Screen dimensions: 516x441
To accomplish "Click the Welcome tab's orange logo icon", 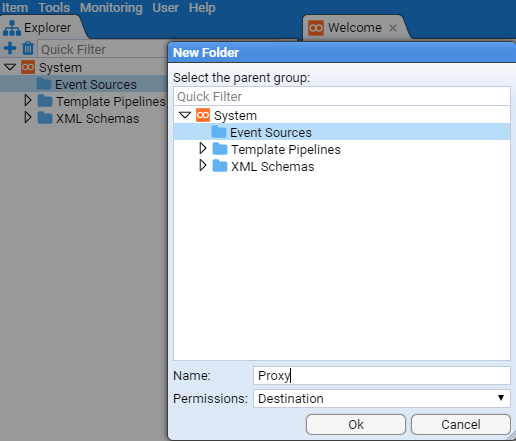I will pyautogui.click(x=316, y=28).
